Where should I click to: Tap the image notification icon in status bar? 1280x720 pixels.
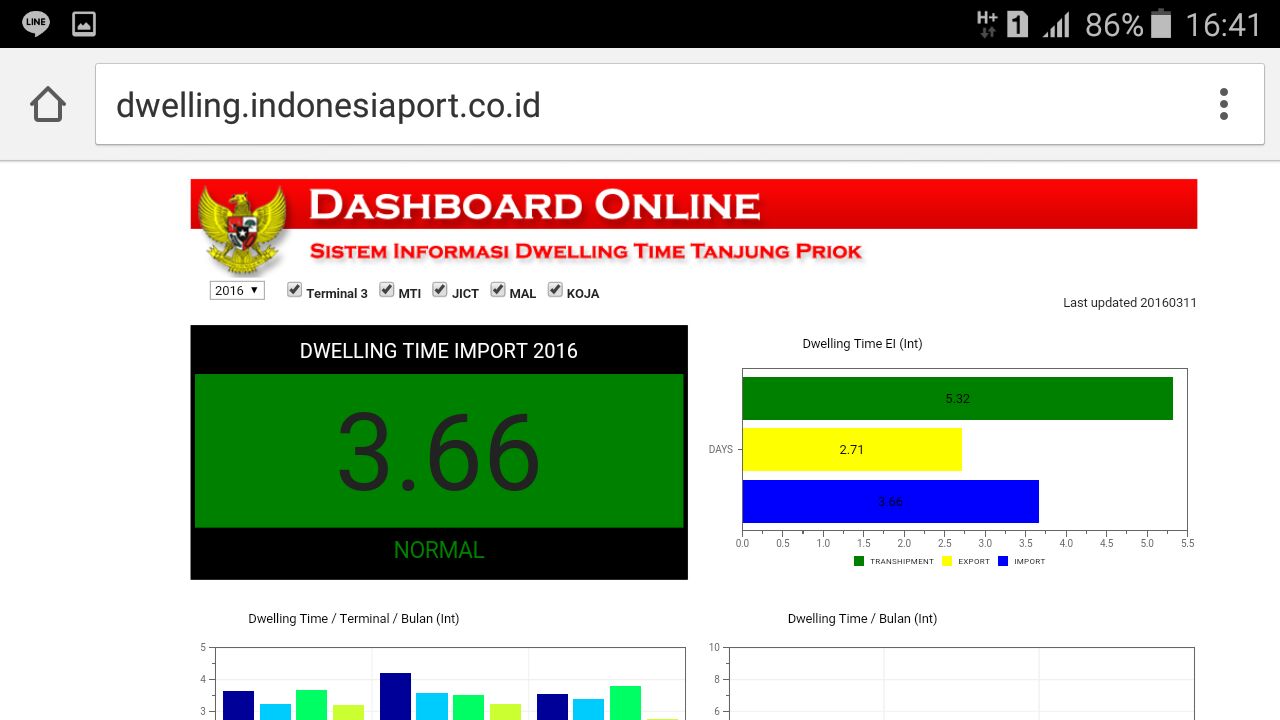[84, 23]
